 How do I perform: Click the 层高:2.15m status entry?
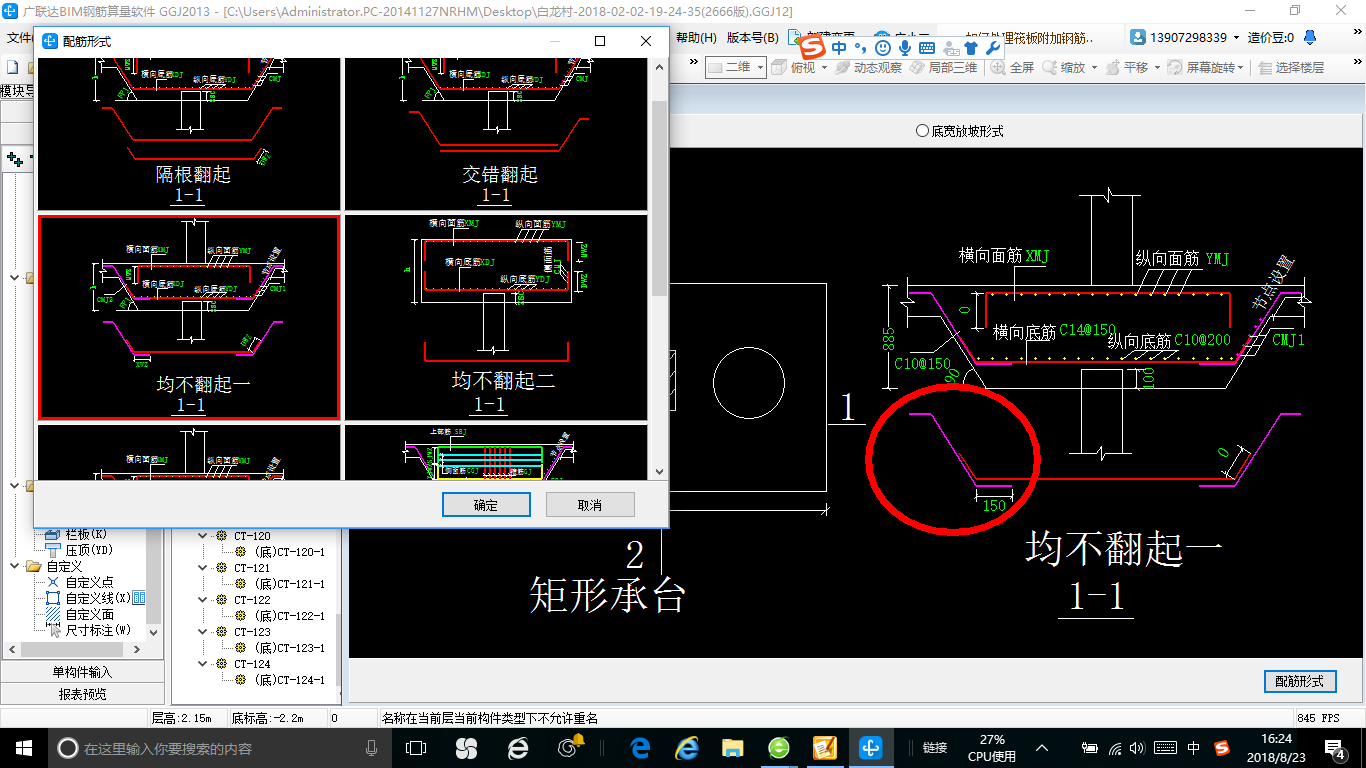(x=182, y=718)
